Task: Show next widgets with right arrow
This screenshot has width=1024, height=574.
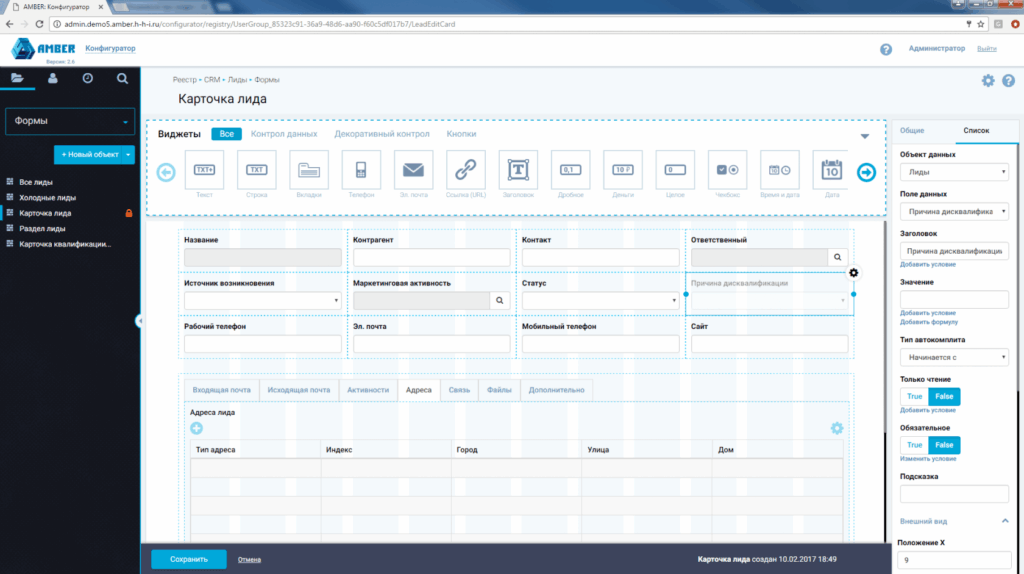Action: (x=866, y=172)
